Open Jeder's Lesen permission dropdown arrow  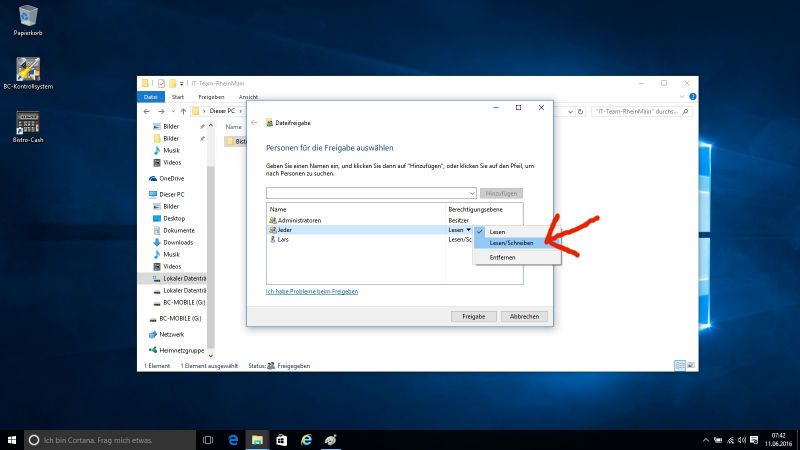[x=468, y=230]
